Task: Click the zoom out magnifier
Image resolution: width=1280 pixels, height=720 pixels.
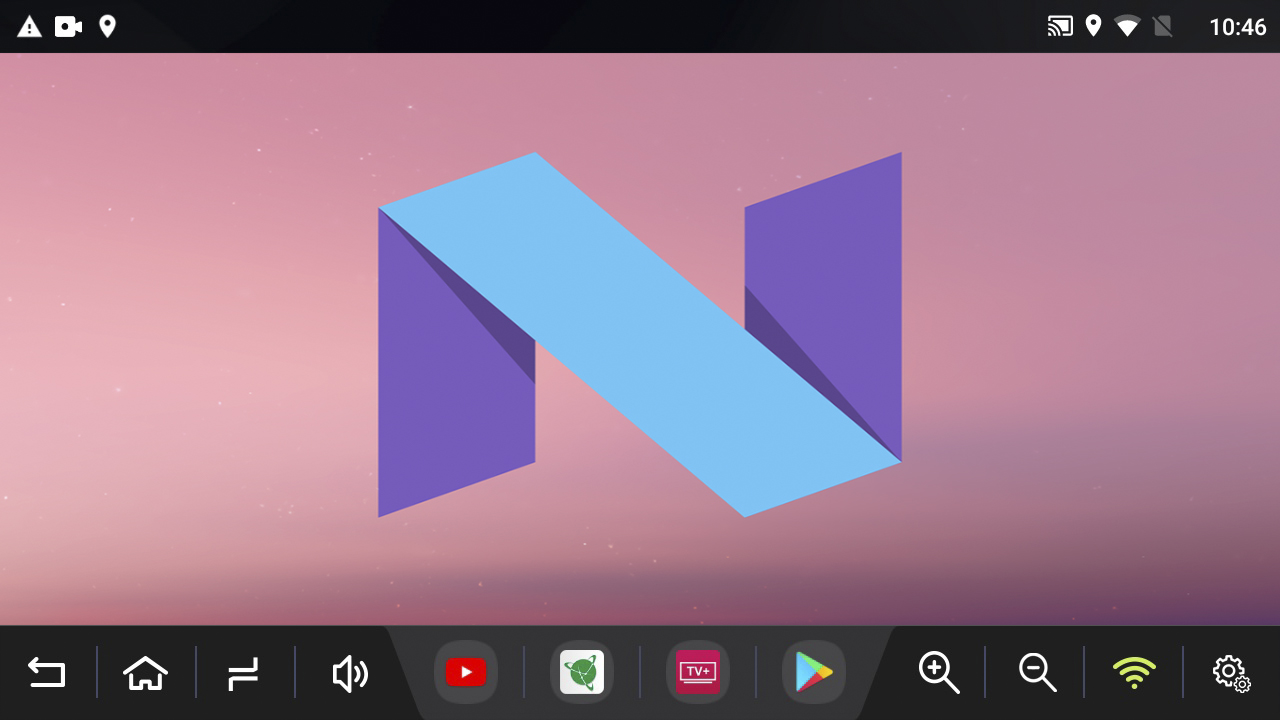Action: click(1037, 672)
